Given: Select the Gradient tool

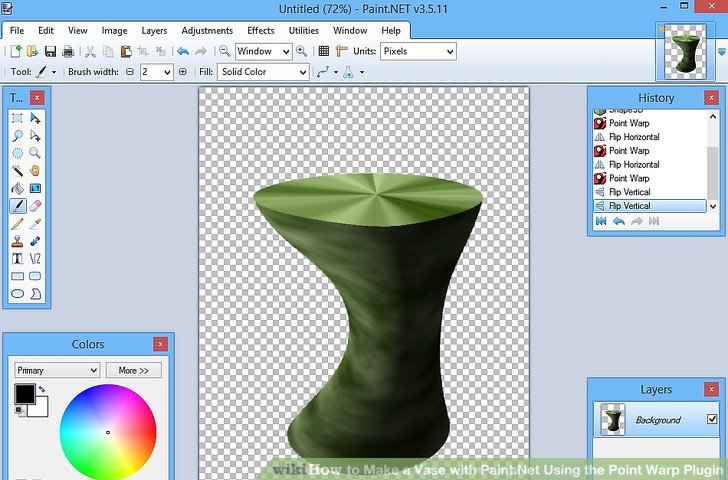Looking at the screenshot, I should pos(35,187).
